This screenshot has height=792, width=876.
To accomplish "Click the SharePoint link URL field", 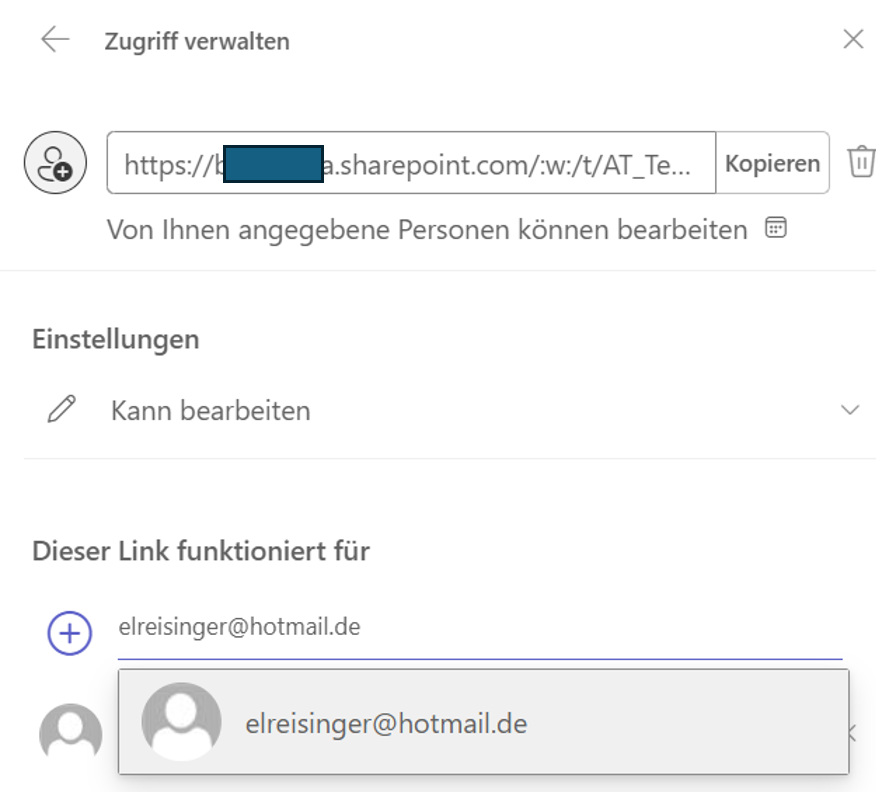I will 410,163.
